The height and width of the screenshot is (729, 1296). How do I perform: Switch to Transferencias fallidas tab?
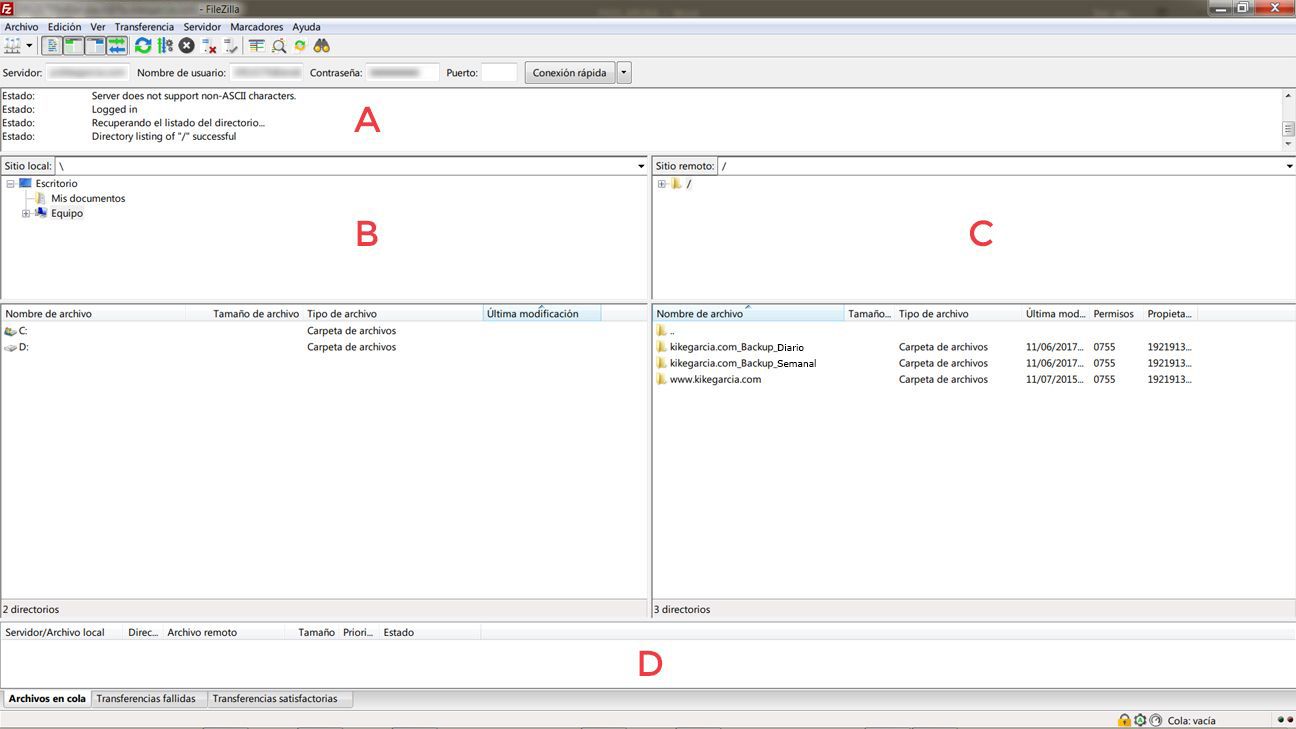tap(148, 699)
